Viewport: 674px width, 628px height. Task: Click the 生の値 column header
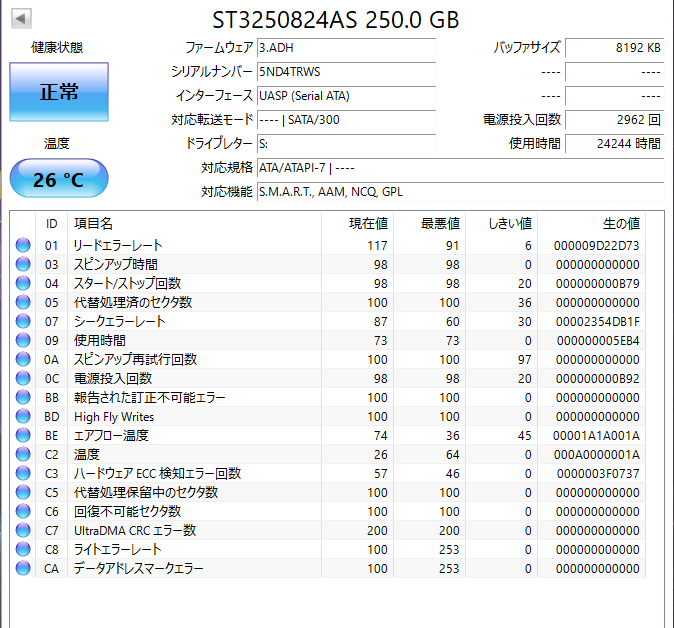tap(591, 224)
